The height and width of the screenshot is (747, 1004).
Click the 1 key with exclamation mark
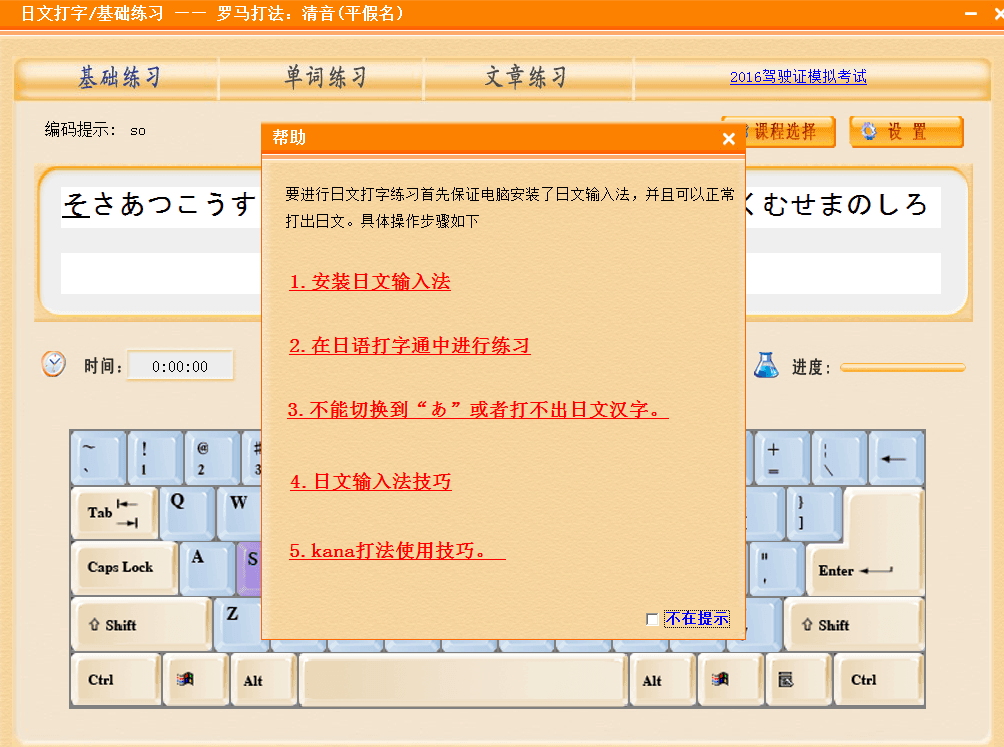tap(154, 457)
